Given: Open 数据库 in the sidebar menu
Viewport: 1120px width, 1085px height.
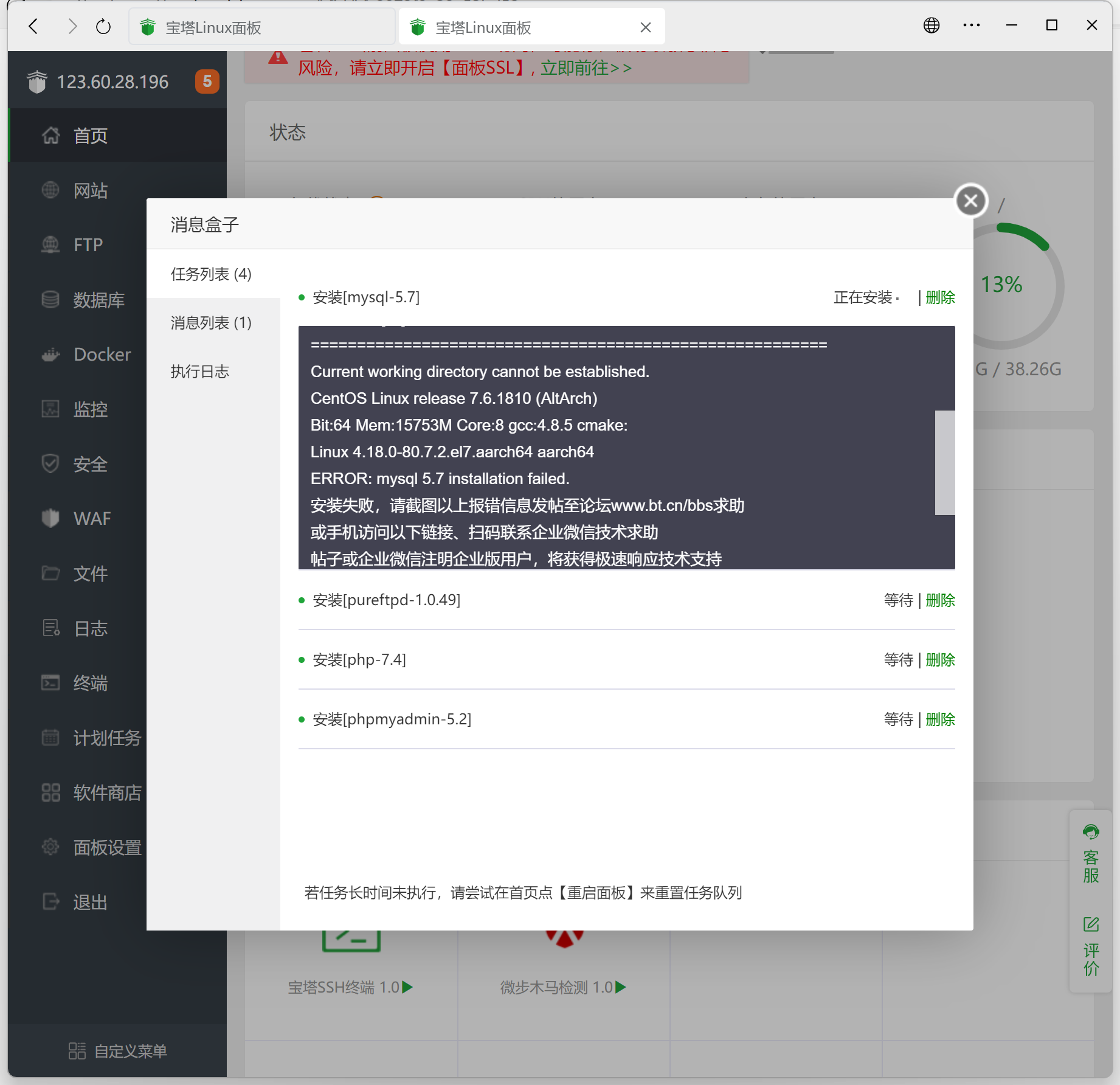Looking at the screenshot, I should tap(99, 300).
